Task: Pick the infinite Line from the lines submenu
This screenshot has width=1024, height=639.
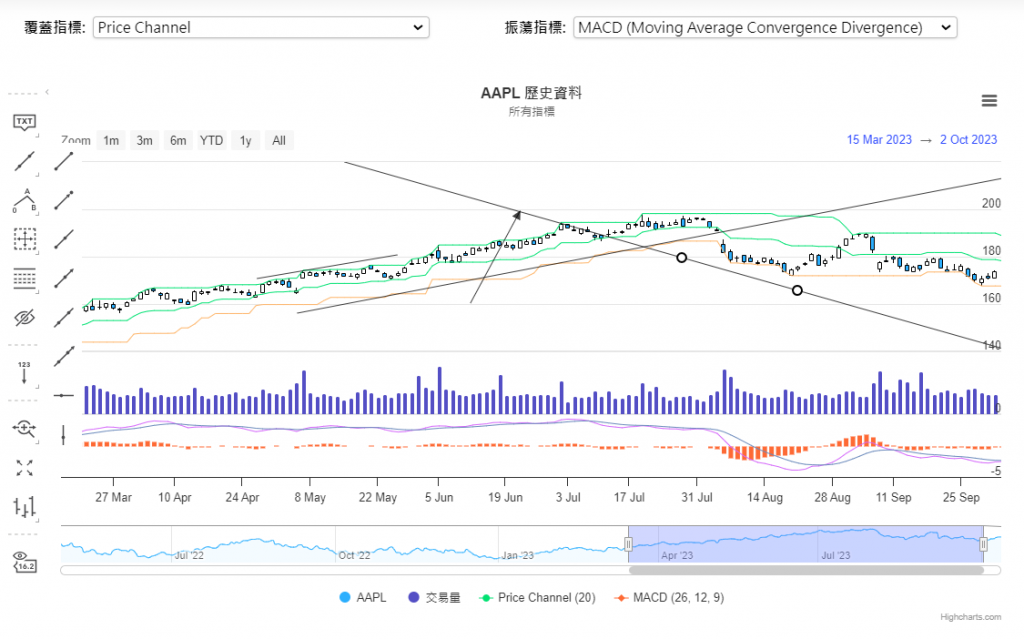Action: [64, 318]
